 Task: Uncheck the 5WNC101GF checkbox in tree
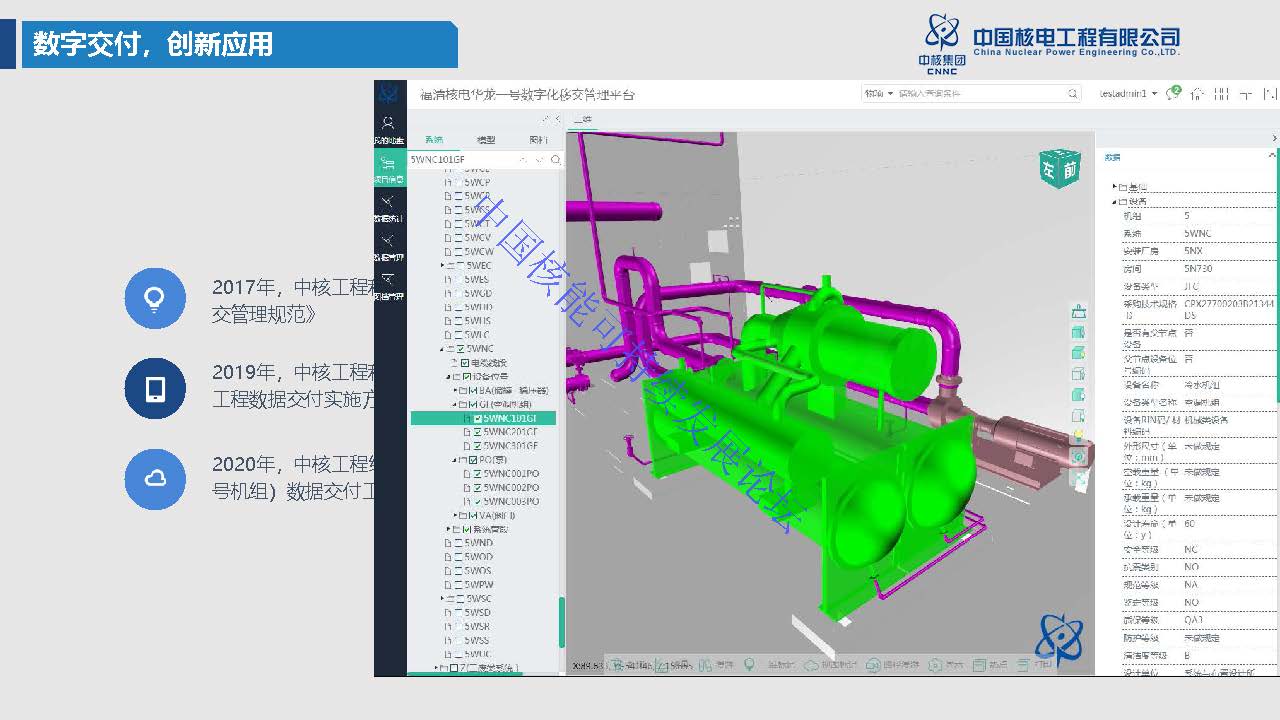pos(478,418)
